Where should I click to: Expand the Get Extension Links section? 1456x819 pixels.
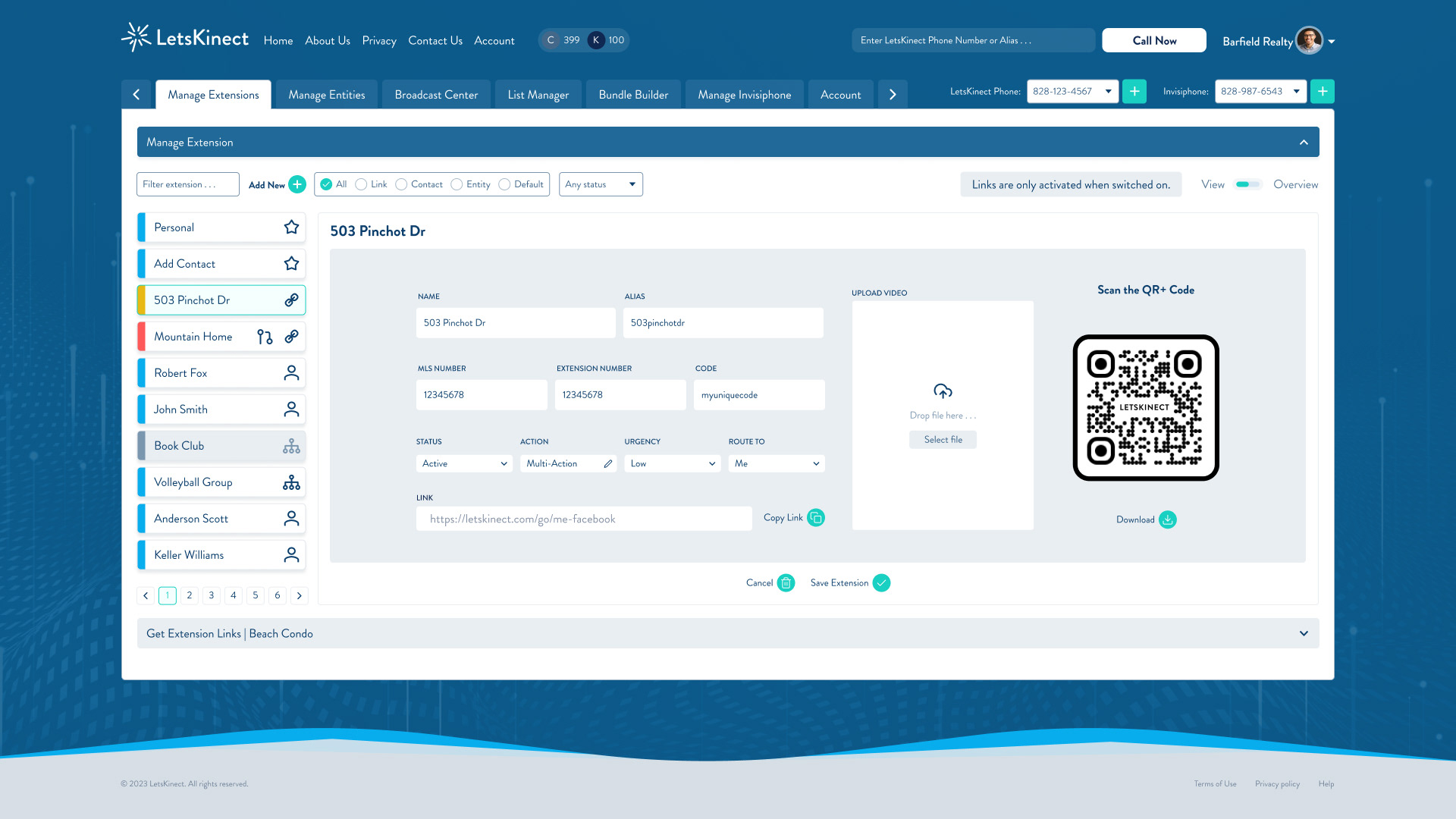[x=1303, y=633]
